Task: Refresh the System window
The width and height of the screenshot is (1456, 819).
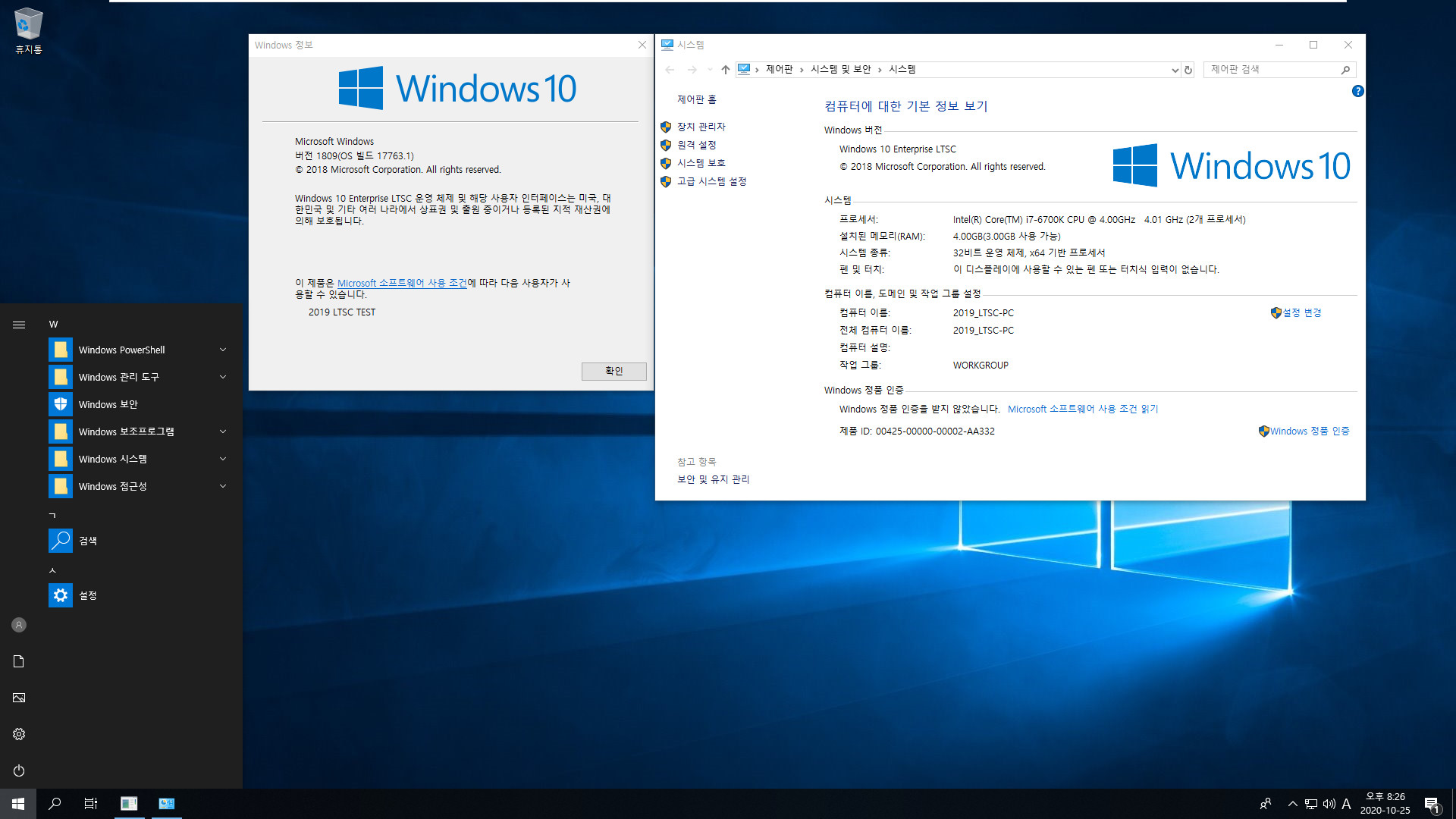Action: [1188, 70]
